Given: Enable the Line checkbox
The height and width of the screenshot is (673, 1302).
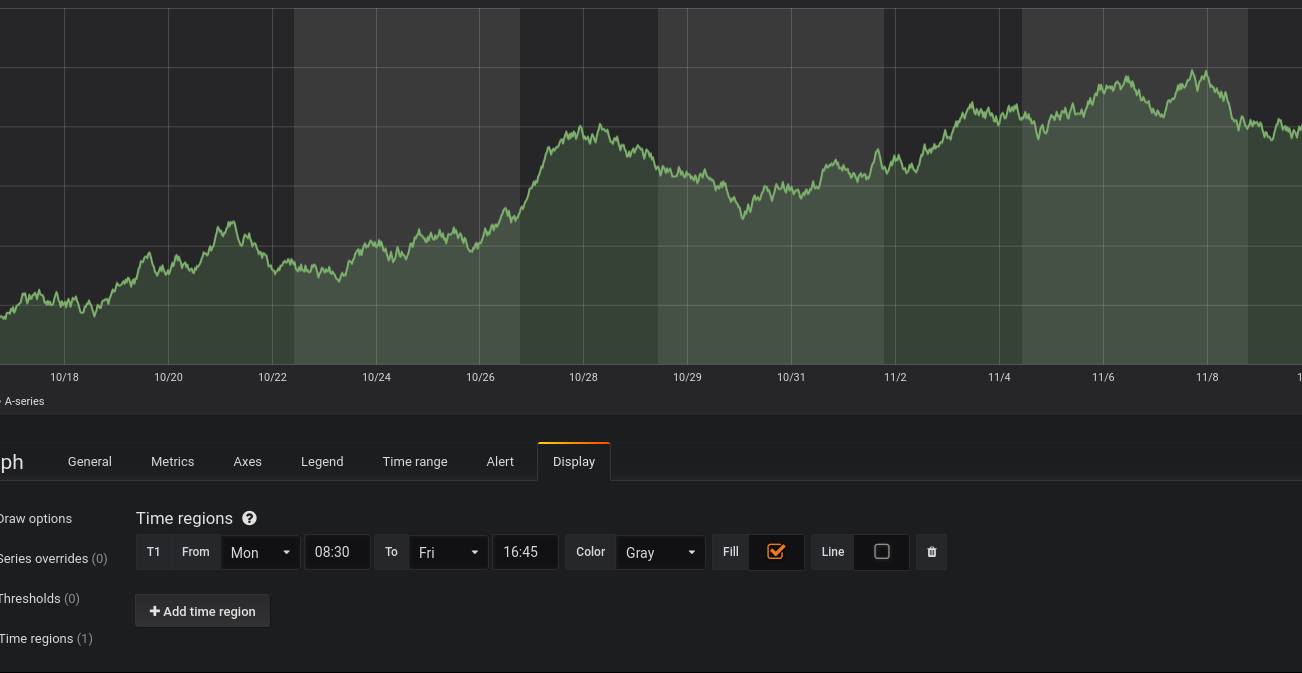Looking at the screenshot, I should [x=881, y=552].
